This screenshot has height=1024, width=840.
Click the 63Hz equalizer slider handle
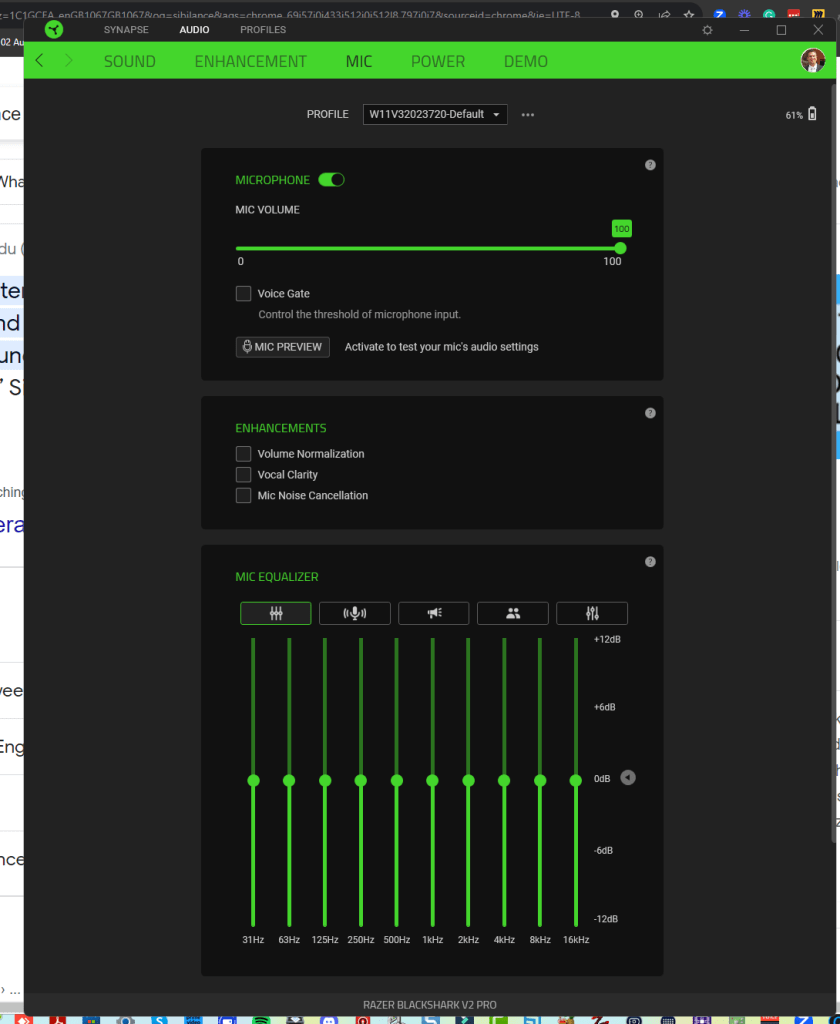coord(289,780)
